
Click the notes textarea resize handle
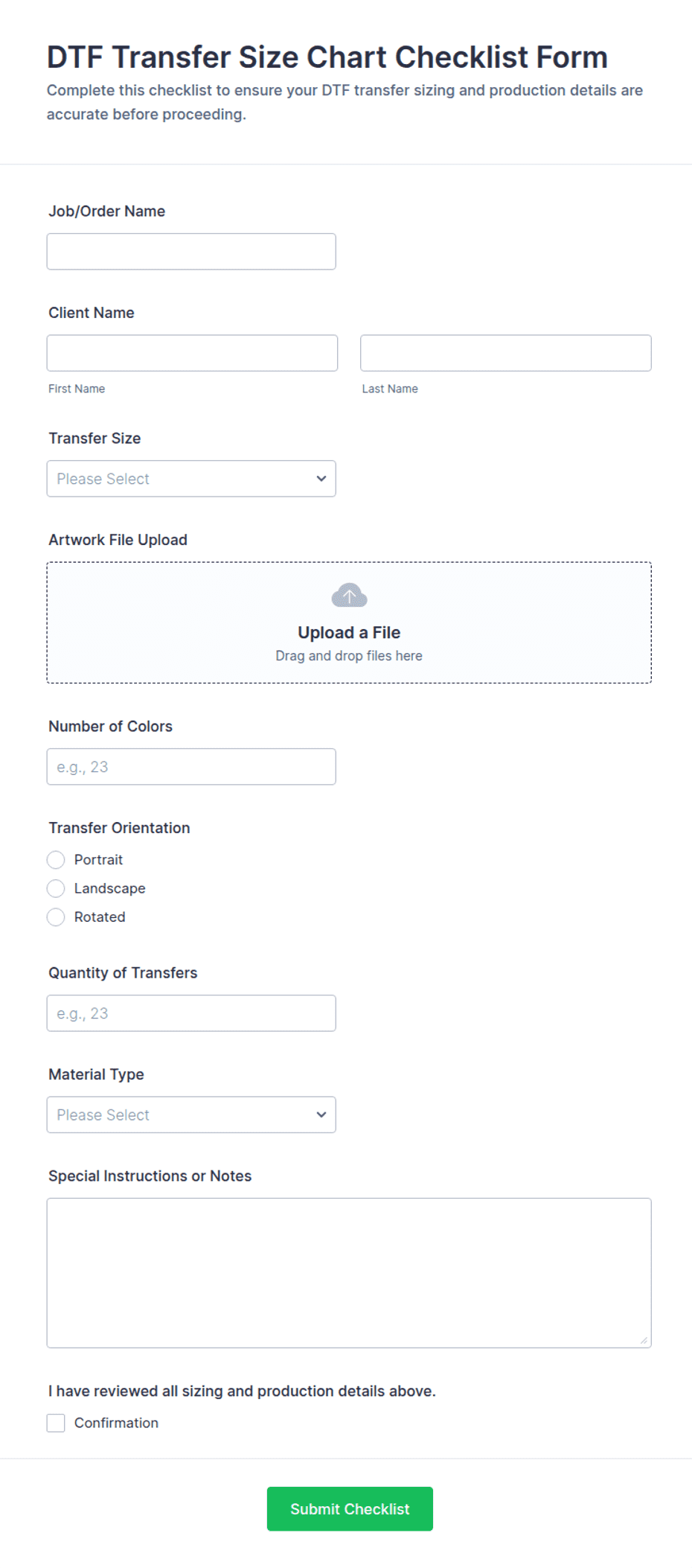coord(644,1340)
